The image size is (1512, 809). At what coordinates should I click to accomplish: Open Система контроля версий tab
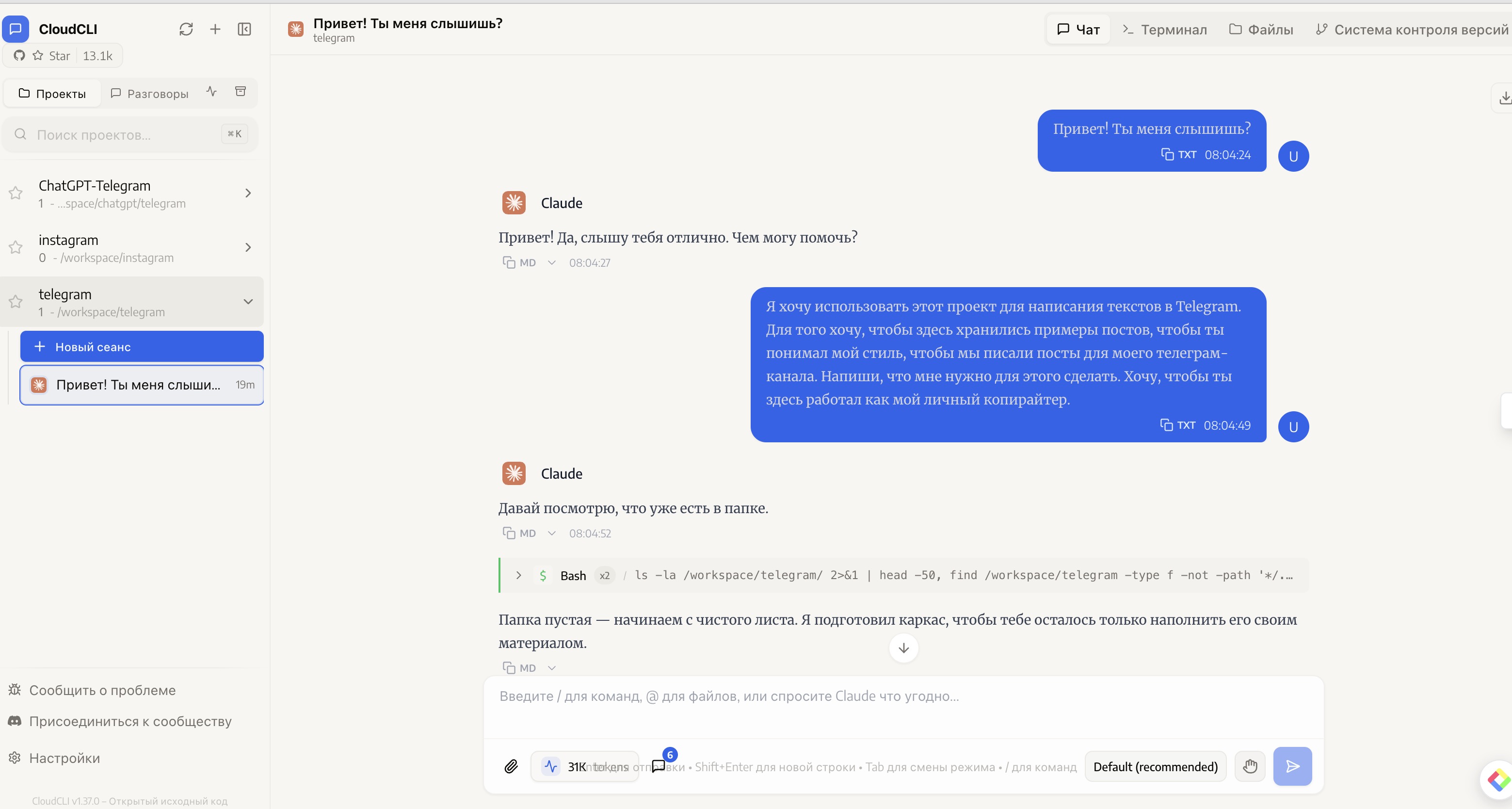[x=1411, y=30]
